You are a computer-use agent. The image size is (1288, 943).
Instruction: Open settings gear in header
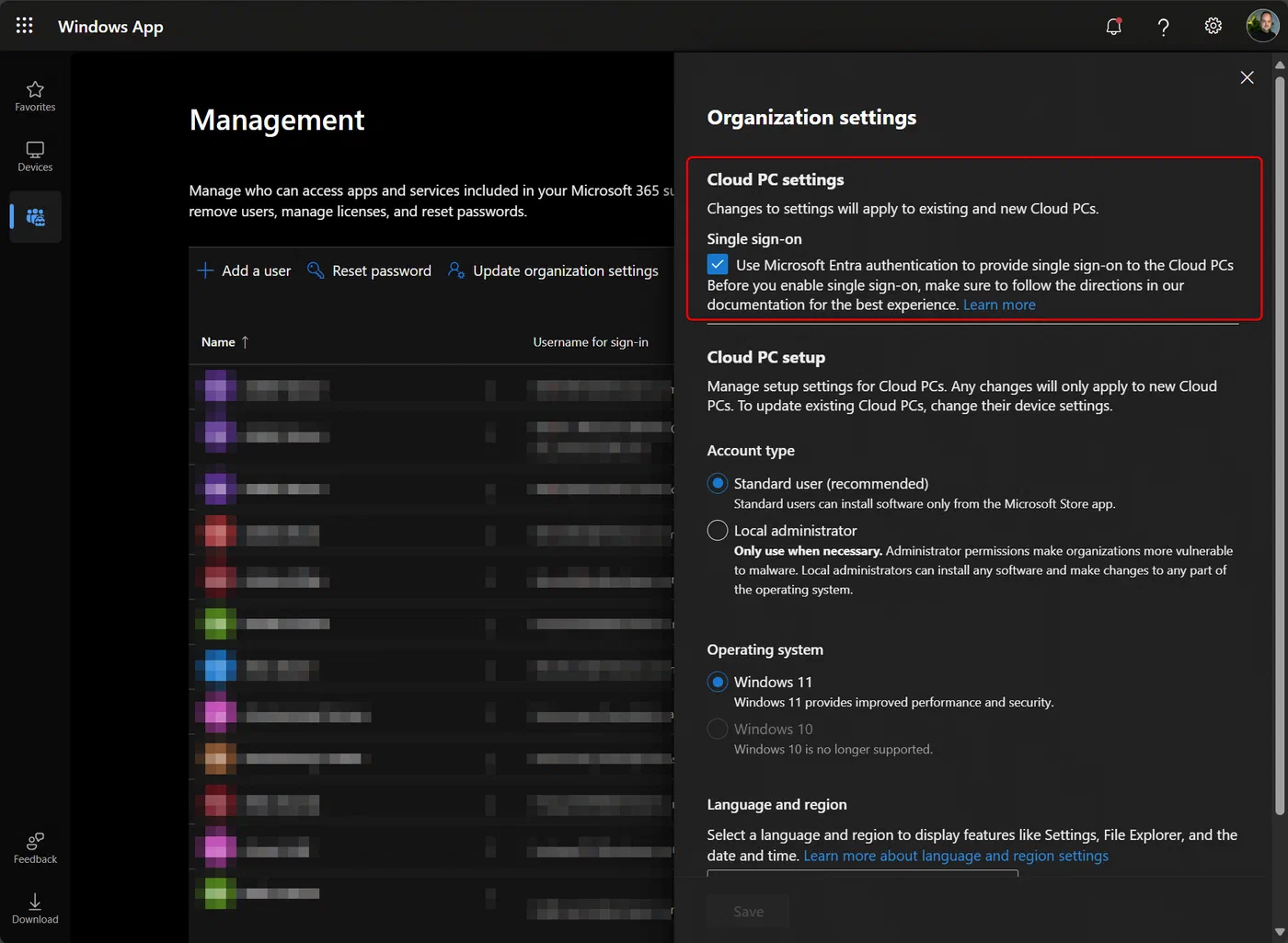[x=1213, y=26]
